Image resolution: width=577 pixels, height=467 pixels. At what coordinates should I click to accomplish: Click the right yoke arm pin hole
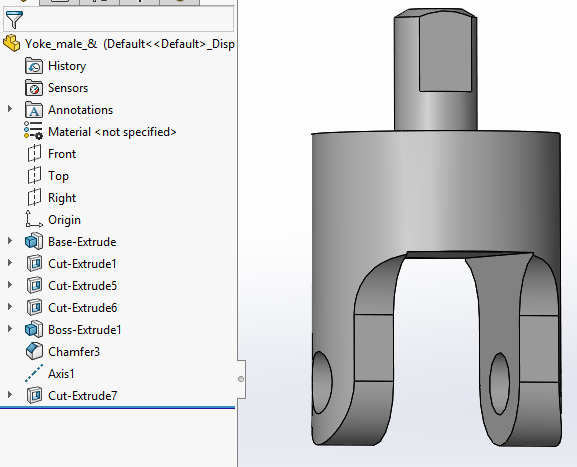click(499, 384)
